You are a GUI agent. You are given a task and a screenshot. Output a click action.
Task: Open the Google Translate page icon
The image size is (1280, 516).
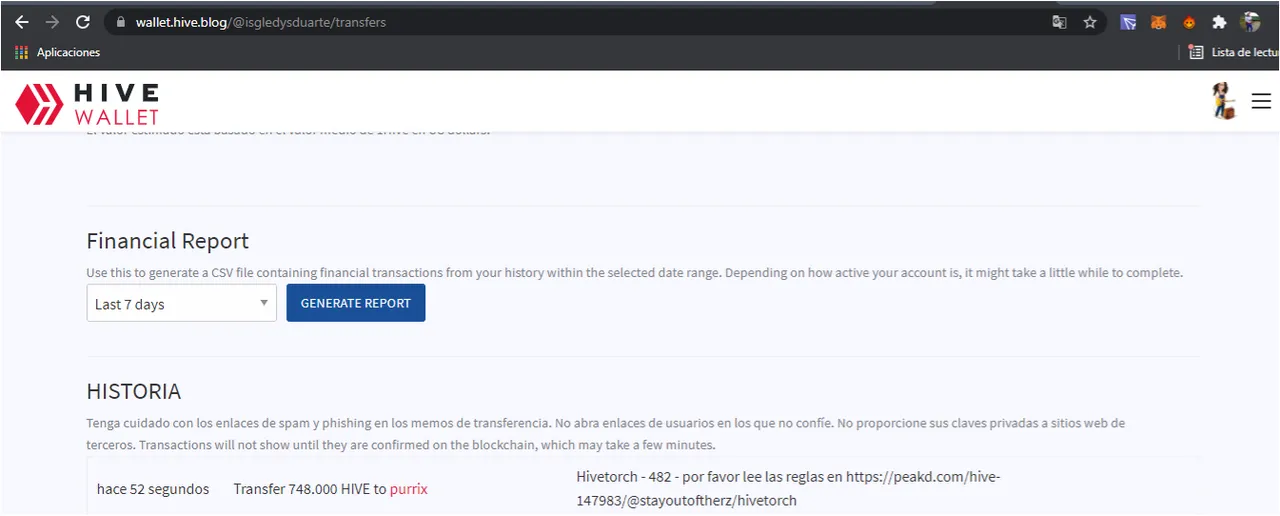[1059, 22]
